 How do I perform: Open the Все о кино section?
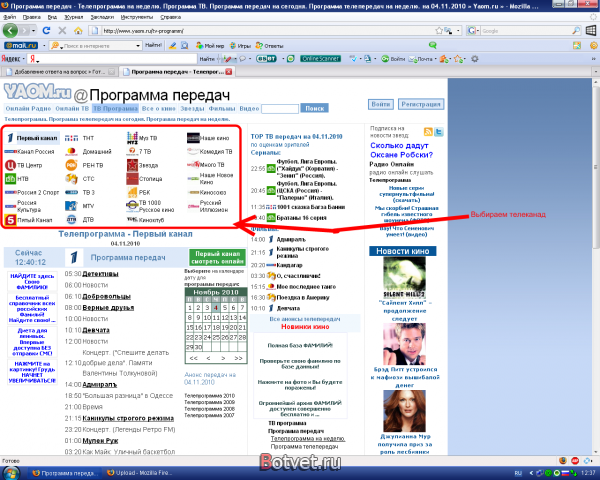(x=158, y=109)
